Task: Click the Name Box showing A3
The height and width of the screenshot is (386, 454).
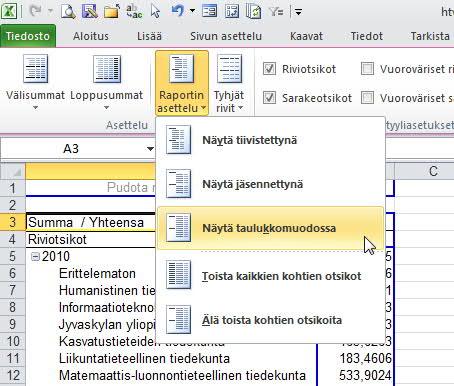Action: (x=72, y=149)
